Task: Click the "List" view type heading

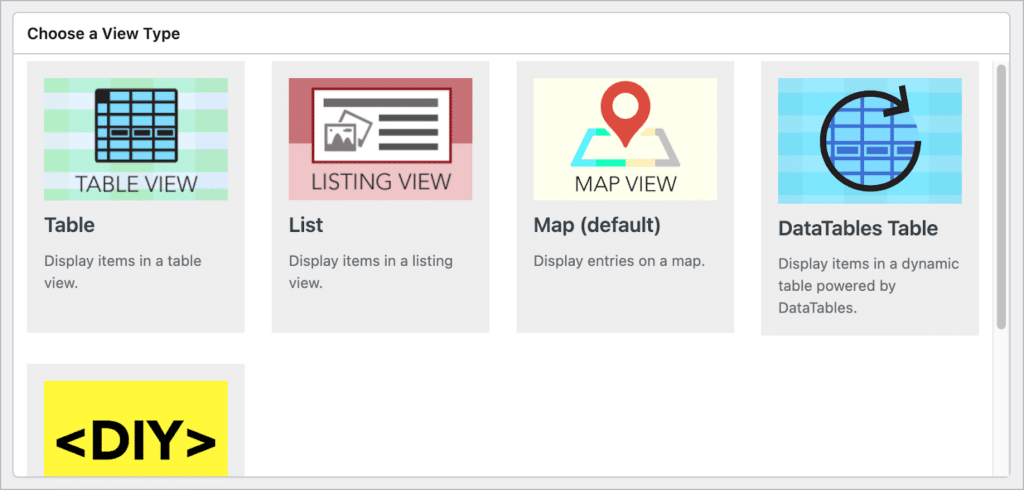Action: coord(306,225)
